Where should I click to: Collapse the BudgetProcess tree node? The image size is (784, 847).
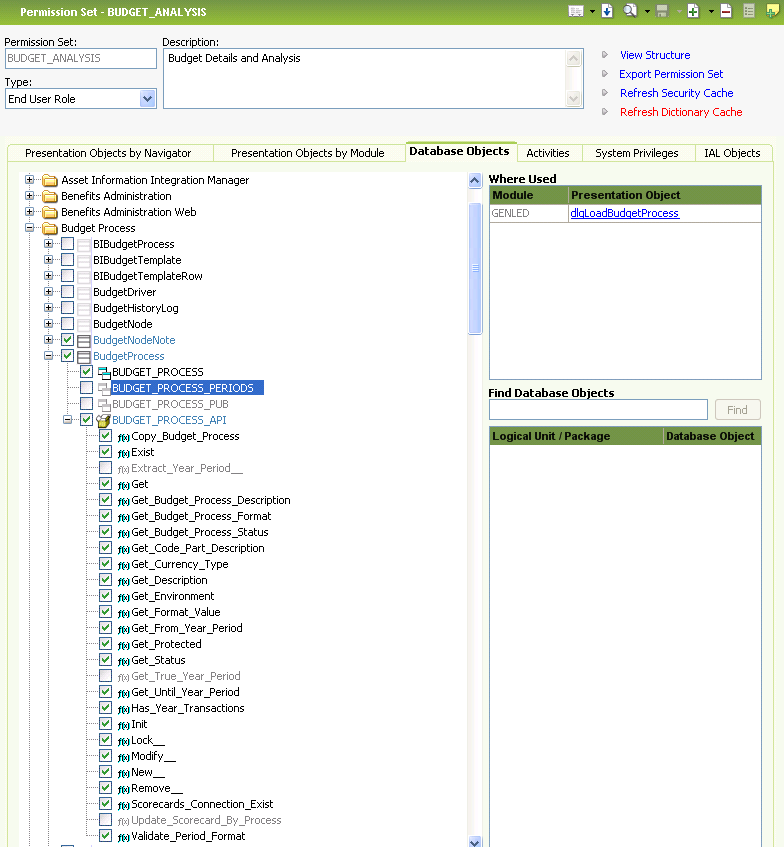[x=49, y=356]
